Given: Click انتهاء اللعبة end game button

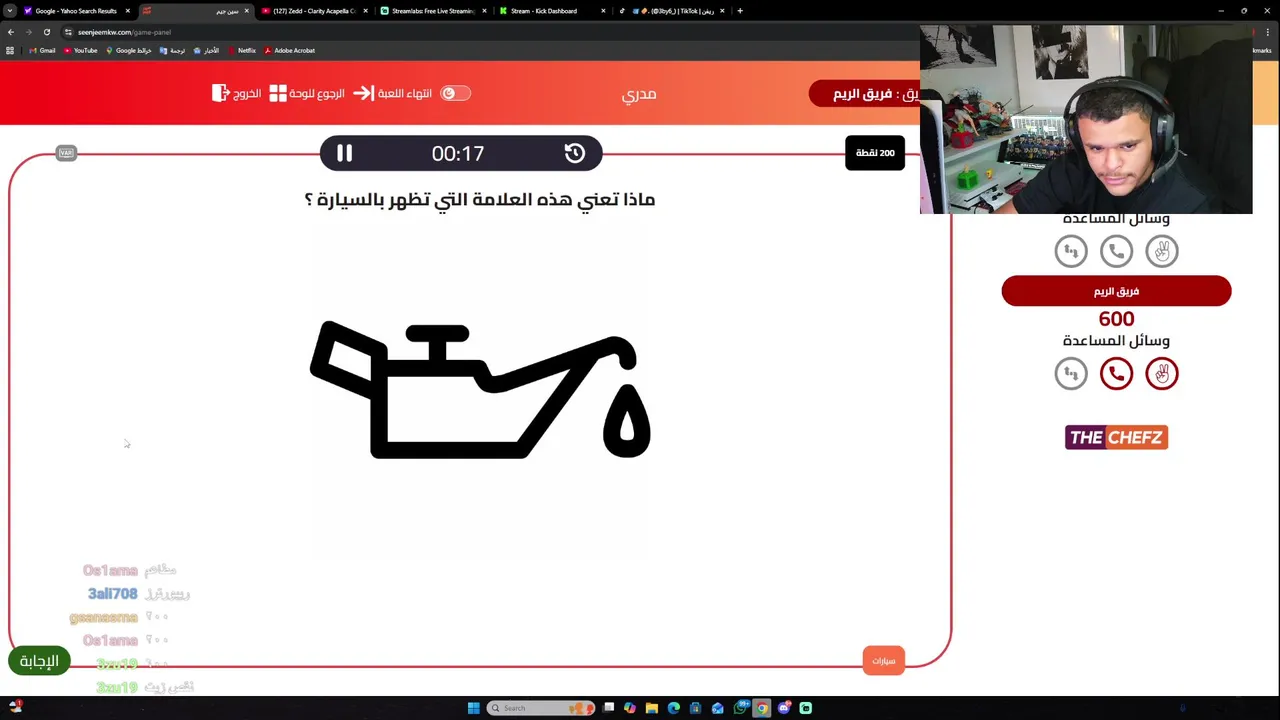Looking at the screenshot, I should coord(393,93).
